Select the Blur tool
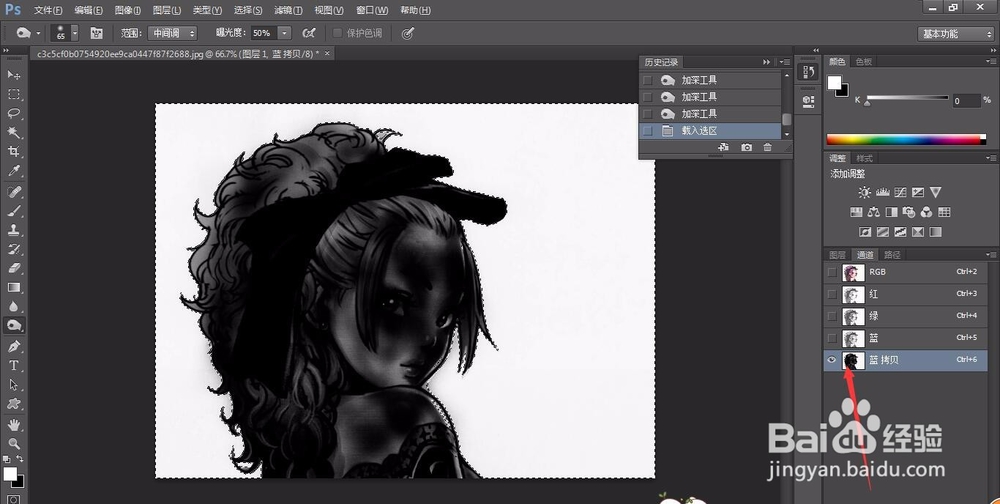The width and height of the screenshot is (1000, 504). tap(13, 307)
